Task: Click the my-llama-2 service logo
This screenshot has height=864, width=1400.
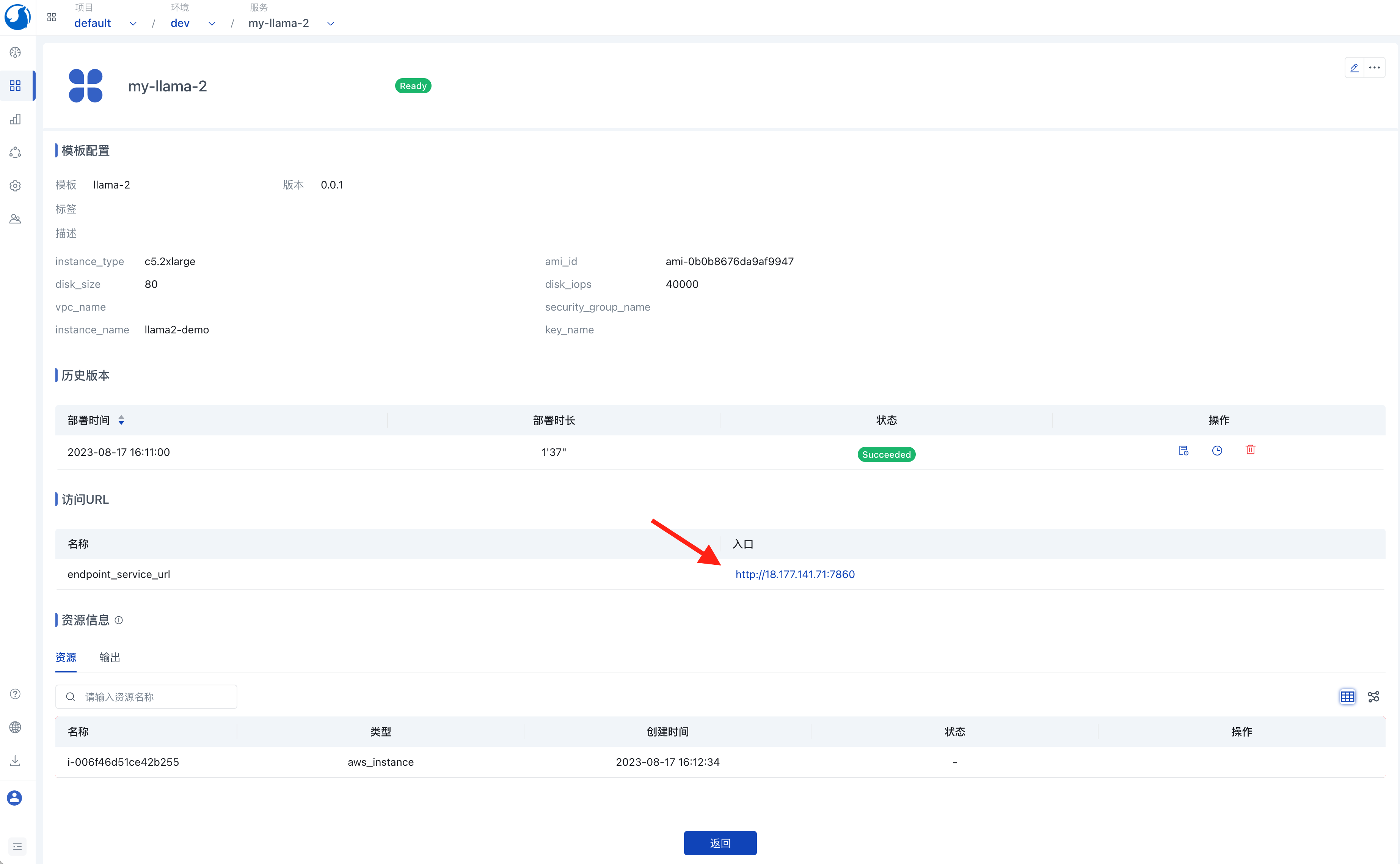Action: (86, 86)
